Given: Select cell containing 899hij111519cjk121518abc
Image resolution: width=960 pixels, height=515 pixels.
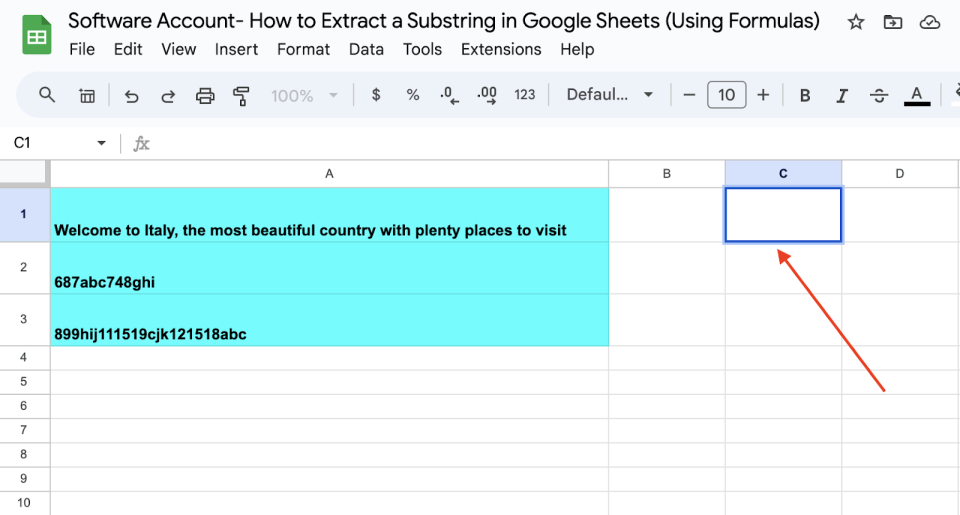Looking at the screenshot, I should 329,320.
